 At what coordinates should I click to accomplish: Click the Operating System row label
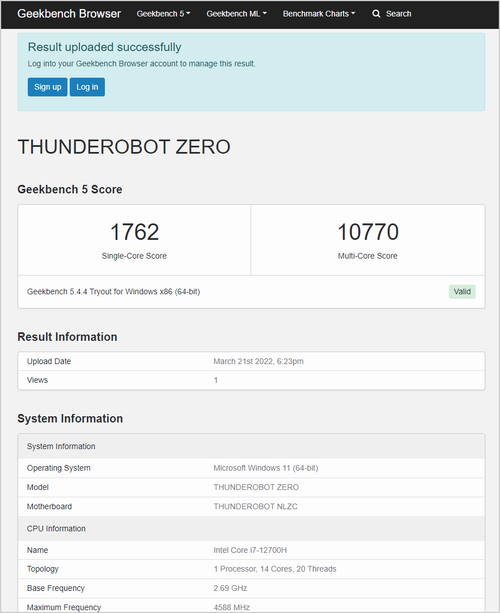59,468
